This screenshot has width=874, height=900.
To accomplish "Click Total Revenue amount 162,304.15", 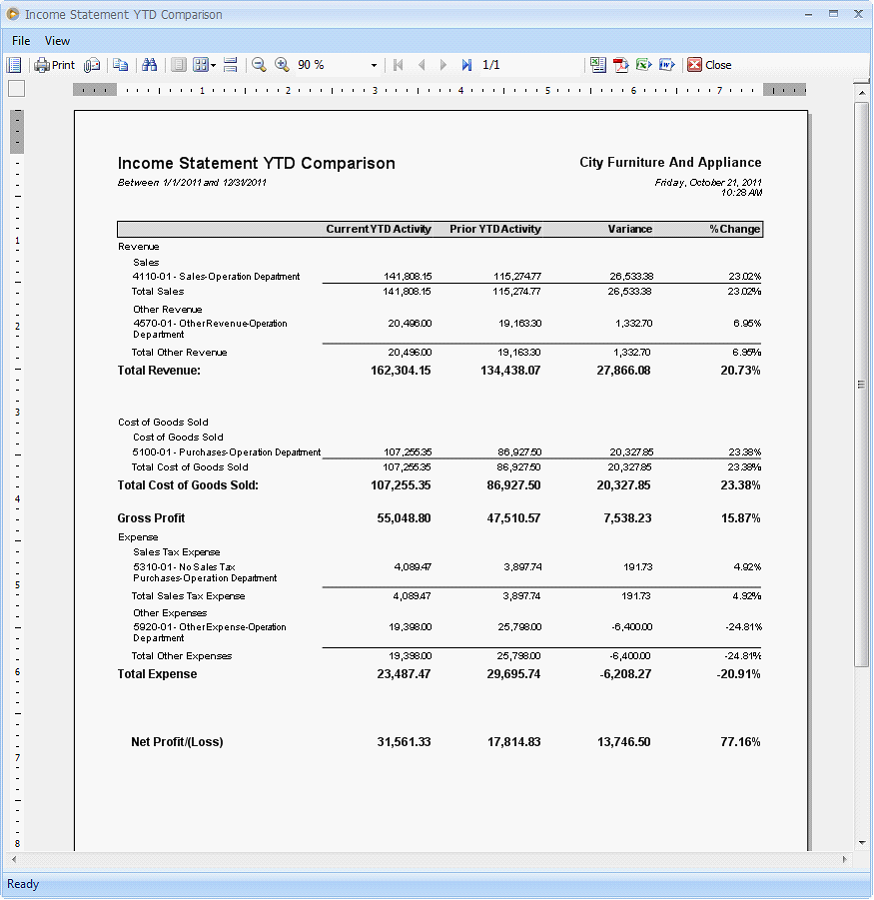I will tap(401, 370).
